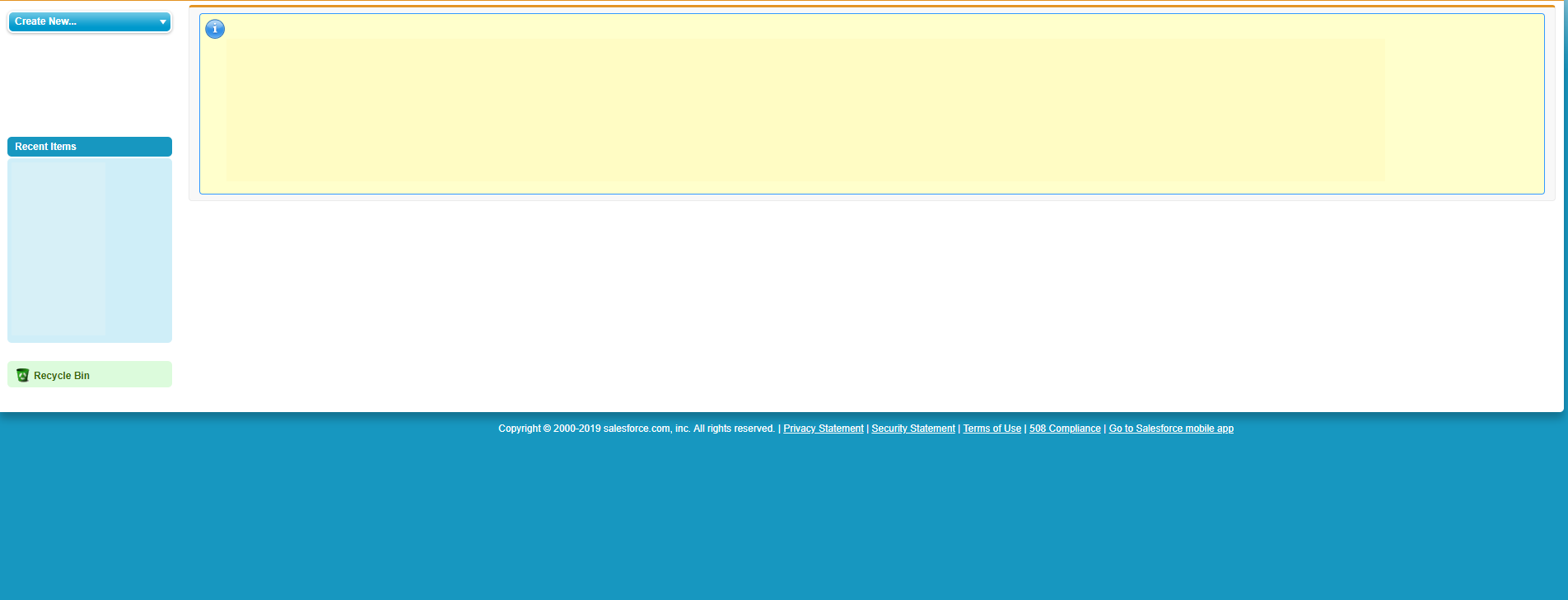
Task: Open the Recycle Bin link
Action: click(62, 376)
